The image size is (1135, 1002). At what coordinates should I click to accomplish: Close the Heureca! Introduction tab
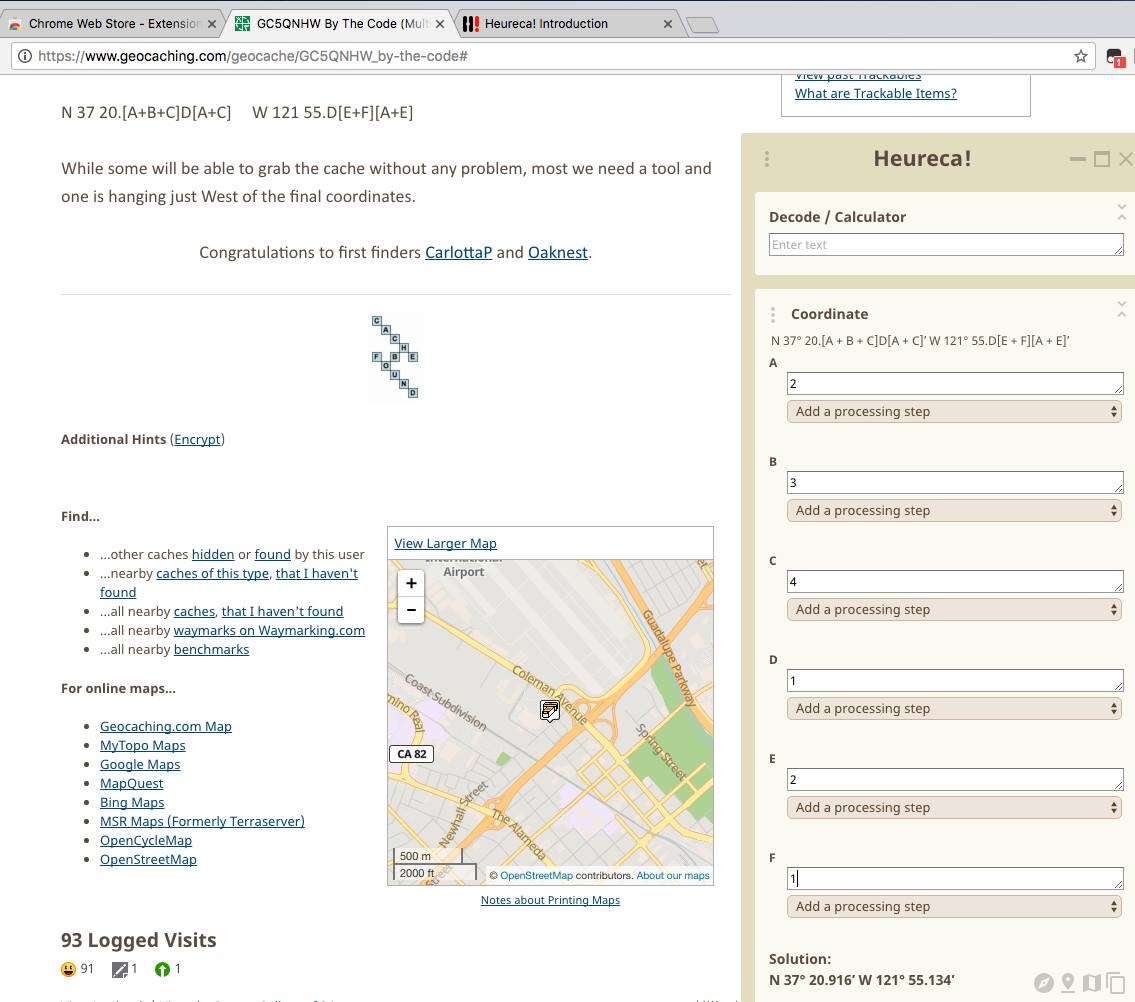pyautogui.click(x=667, y=24)
